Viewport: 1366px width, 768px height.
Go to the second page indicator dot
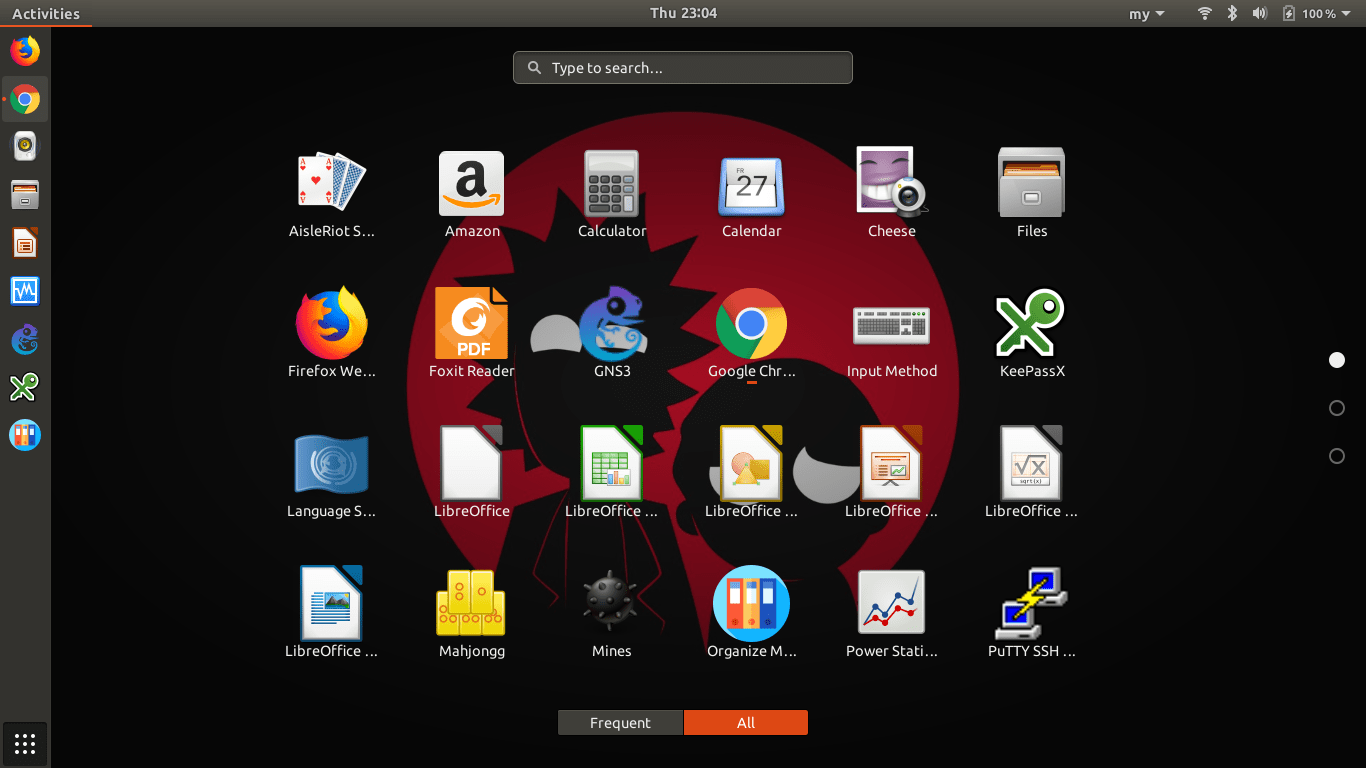point(1337,408)
